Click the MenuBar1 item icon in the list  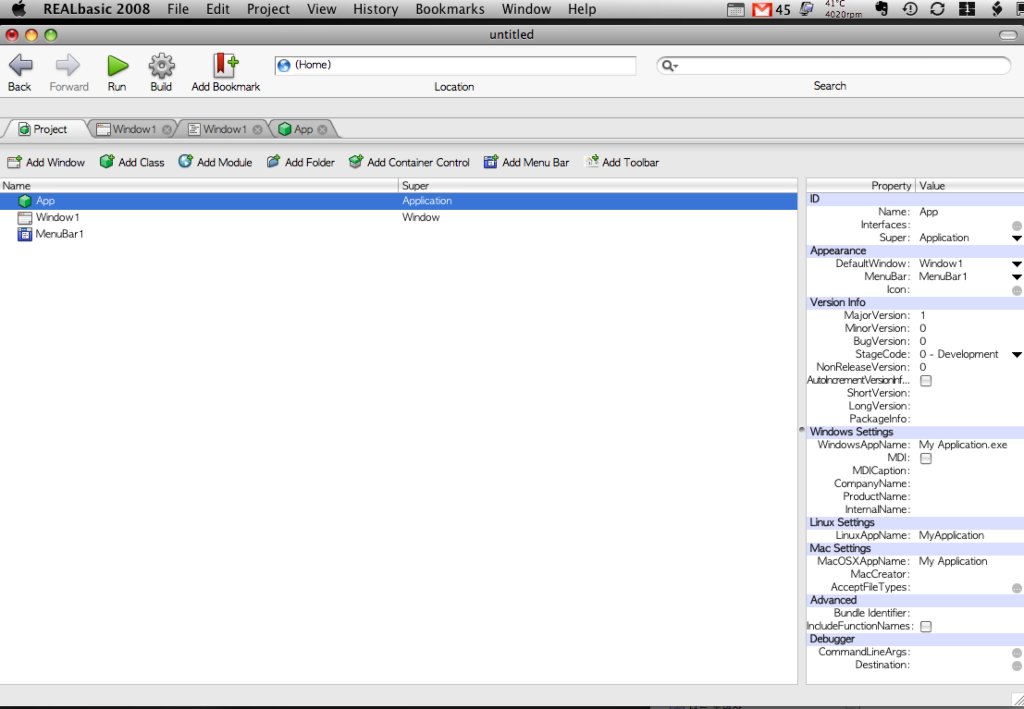(x=25, y=234)
